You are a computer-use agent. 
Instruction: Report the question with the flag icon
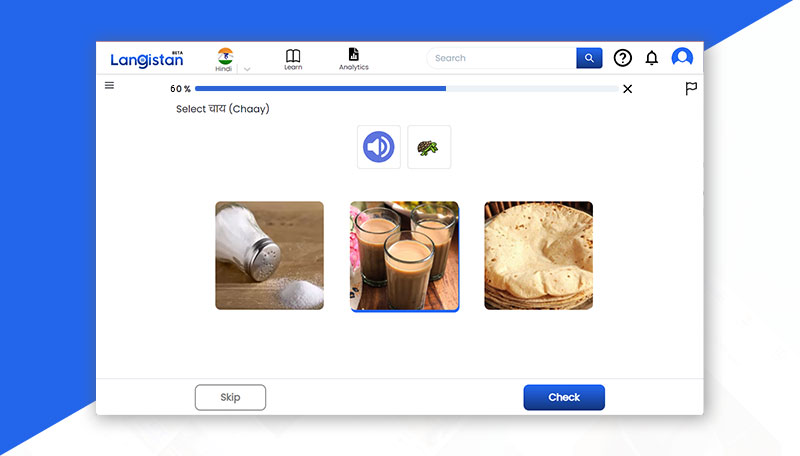[691, 88]
